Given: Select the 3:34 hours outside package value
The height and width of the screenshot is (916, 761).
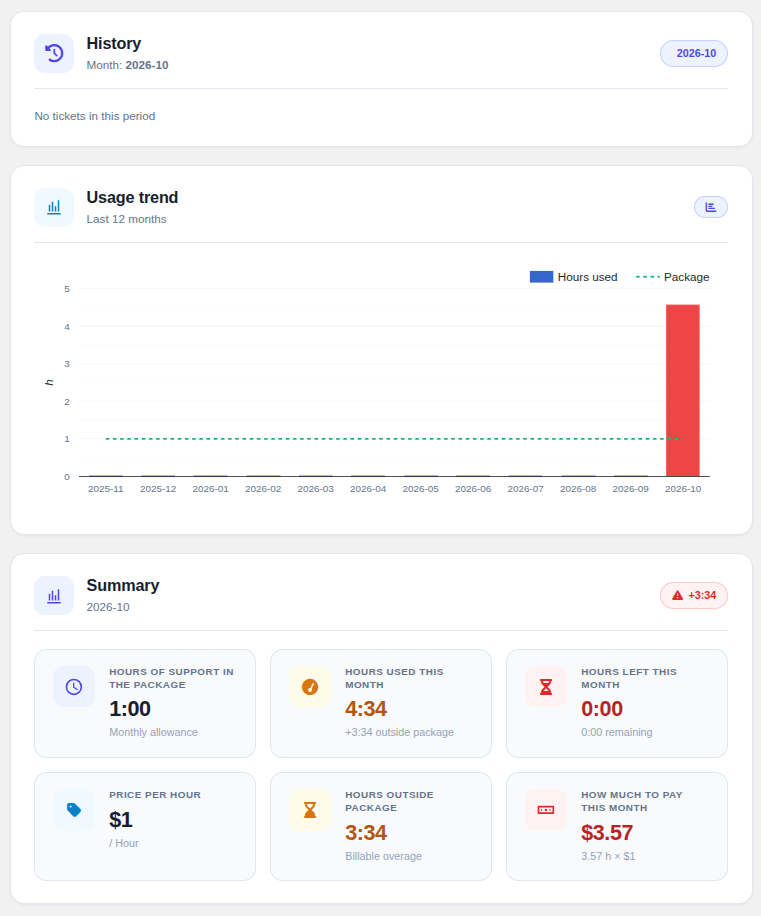Looking at the screenshot, I should click(x=366, y=832).
